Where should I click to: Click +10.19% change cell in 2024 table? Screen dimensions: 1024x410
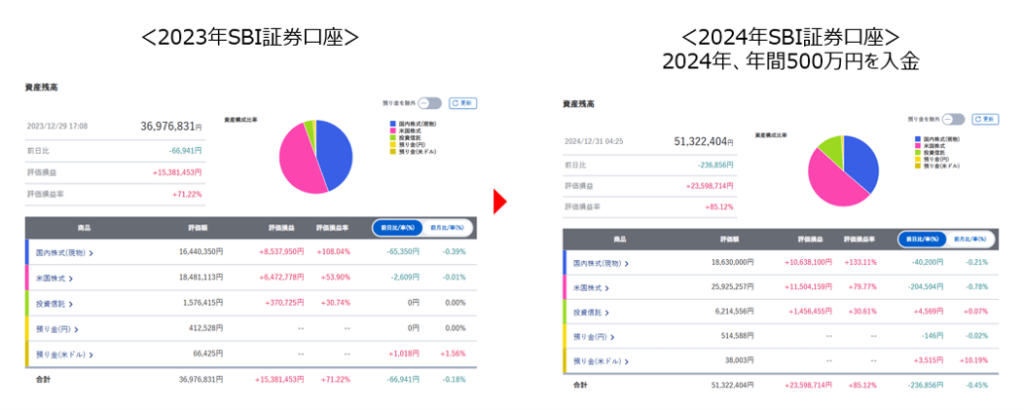coord(975,361)
